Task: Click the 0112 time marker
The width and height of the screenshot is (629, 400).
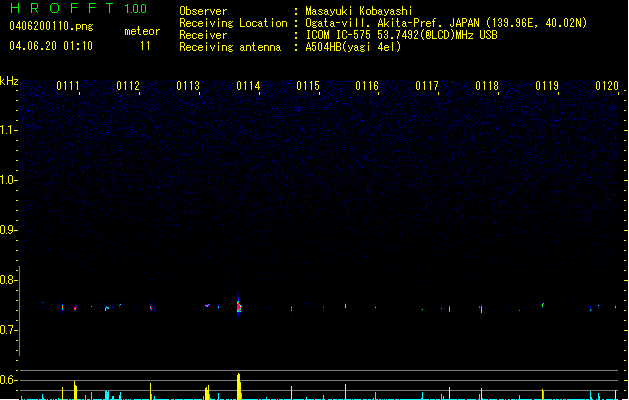Action: (128, 86)
